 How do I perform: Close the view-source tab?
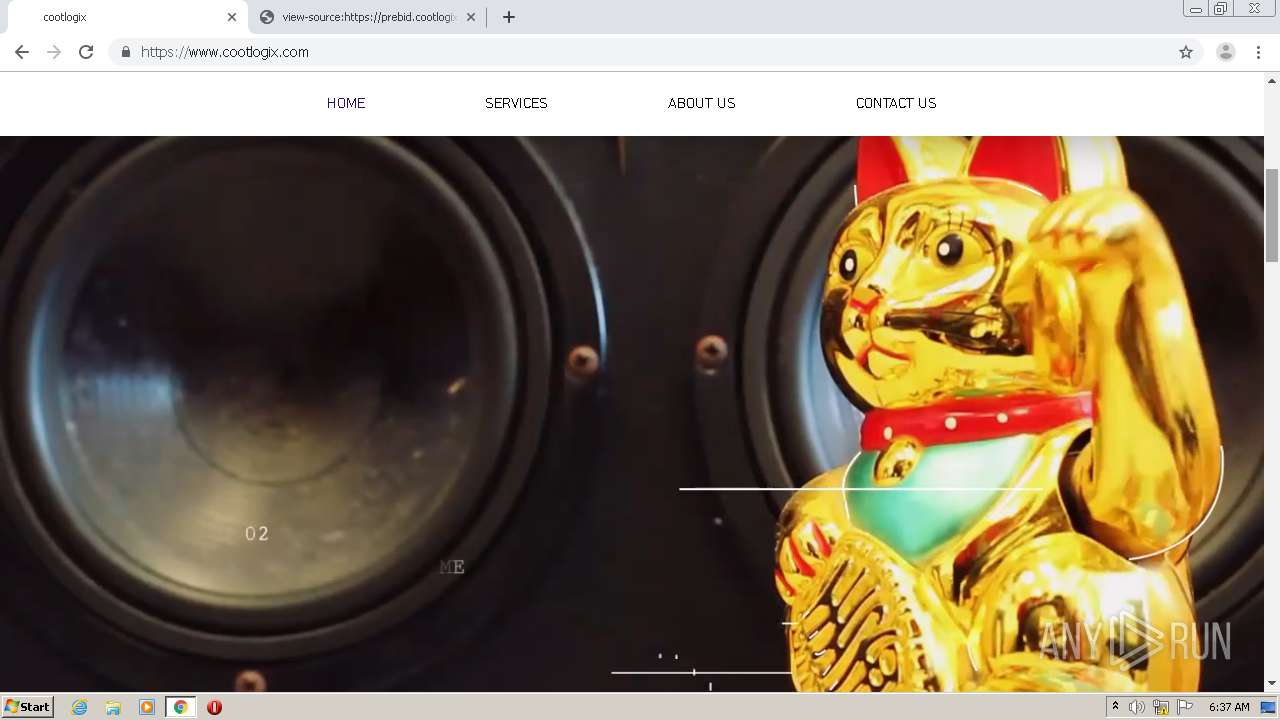pos(471,17)
